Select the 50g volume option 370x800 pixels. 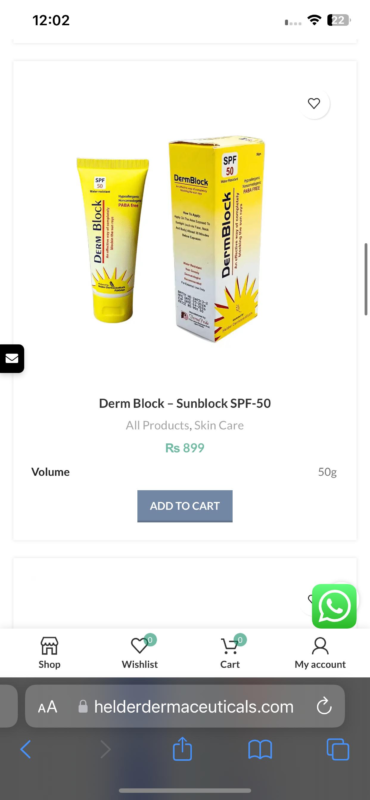327,472
